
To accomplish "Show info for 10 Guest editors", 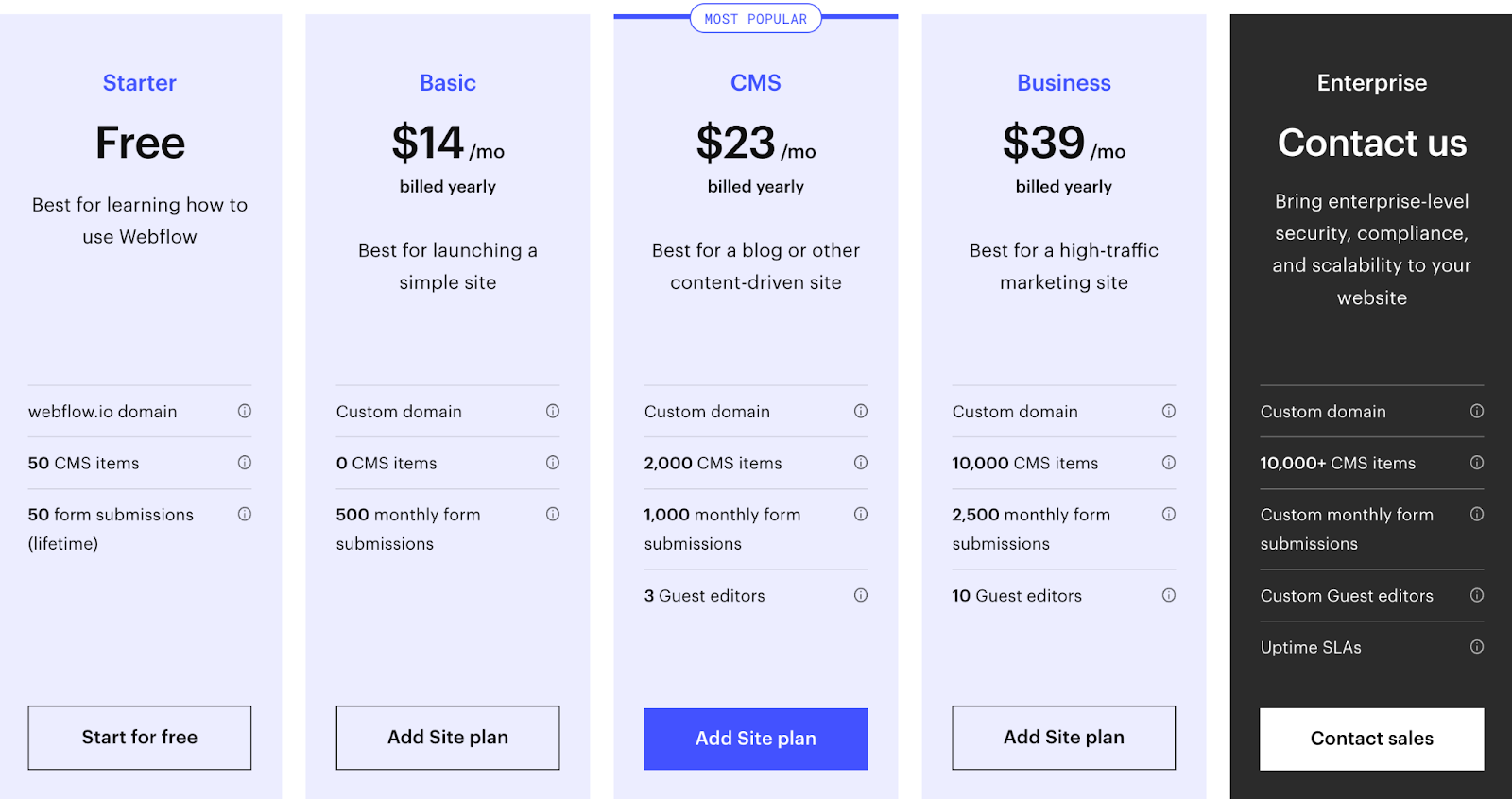I will 1169,595.
